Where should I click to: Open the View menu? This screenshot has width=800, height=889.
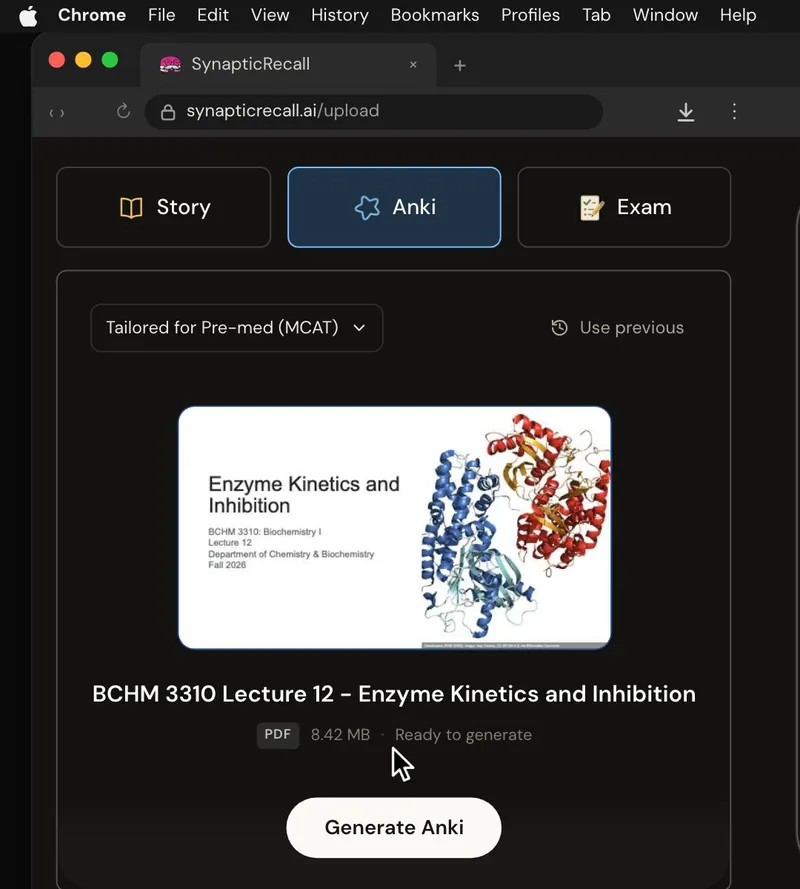270,15
